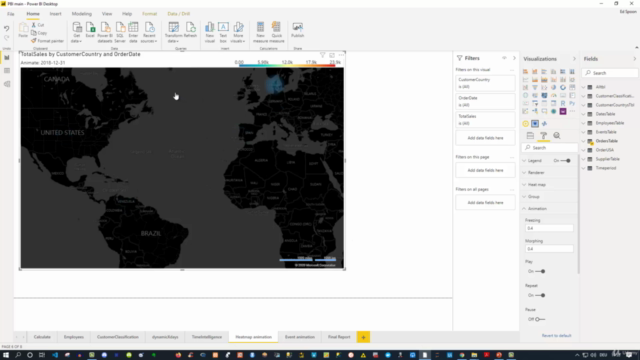Click Format painter in the Clipboard group
640x360 pixels.
pyautogui.click(x=47, y=41)
